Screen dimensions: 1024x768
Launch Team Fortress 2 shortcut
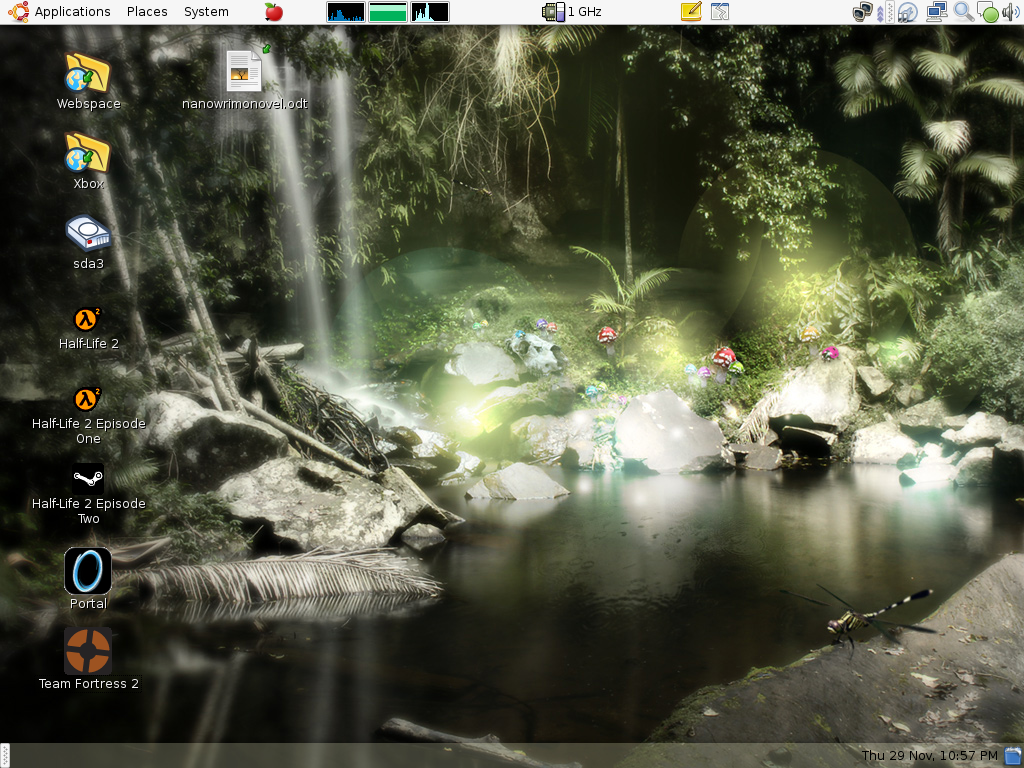pyautogui.click(x=88, y=651)
